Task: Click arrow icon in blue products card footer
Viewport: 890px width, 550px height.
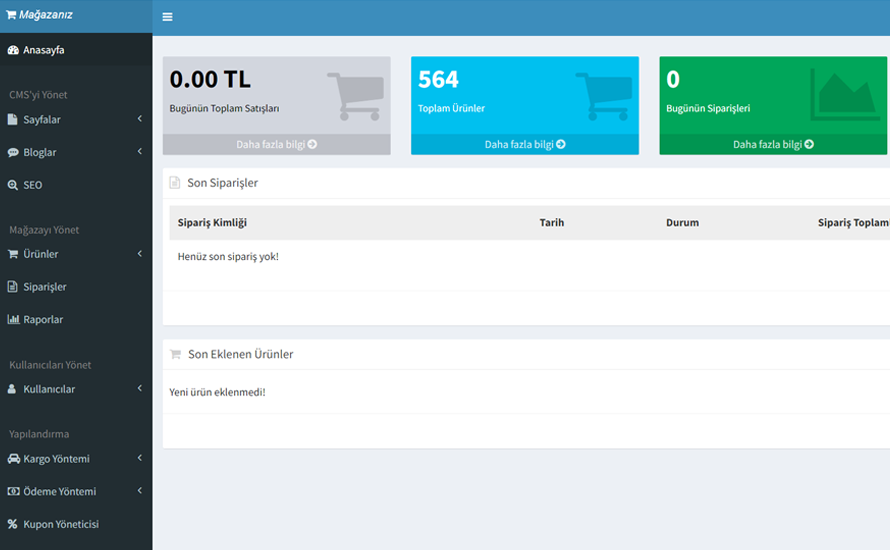Action: click(561, 145)
